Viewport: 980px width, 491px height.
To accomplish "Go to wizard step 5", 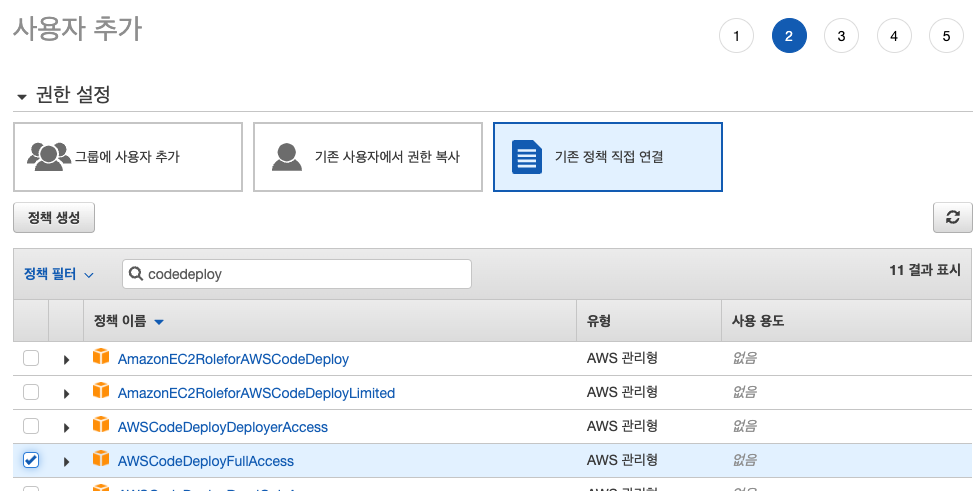I will pyautogui.click(x=946, y=36).
